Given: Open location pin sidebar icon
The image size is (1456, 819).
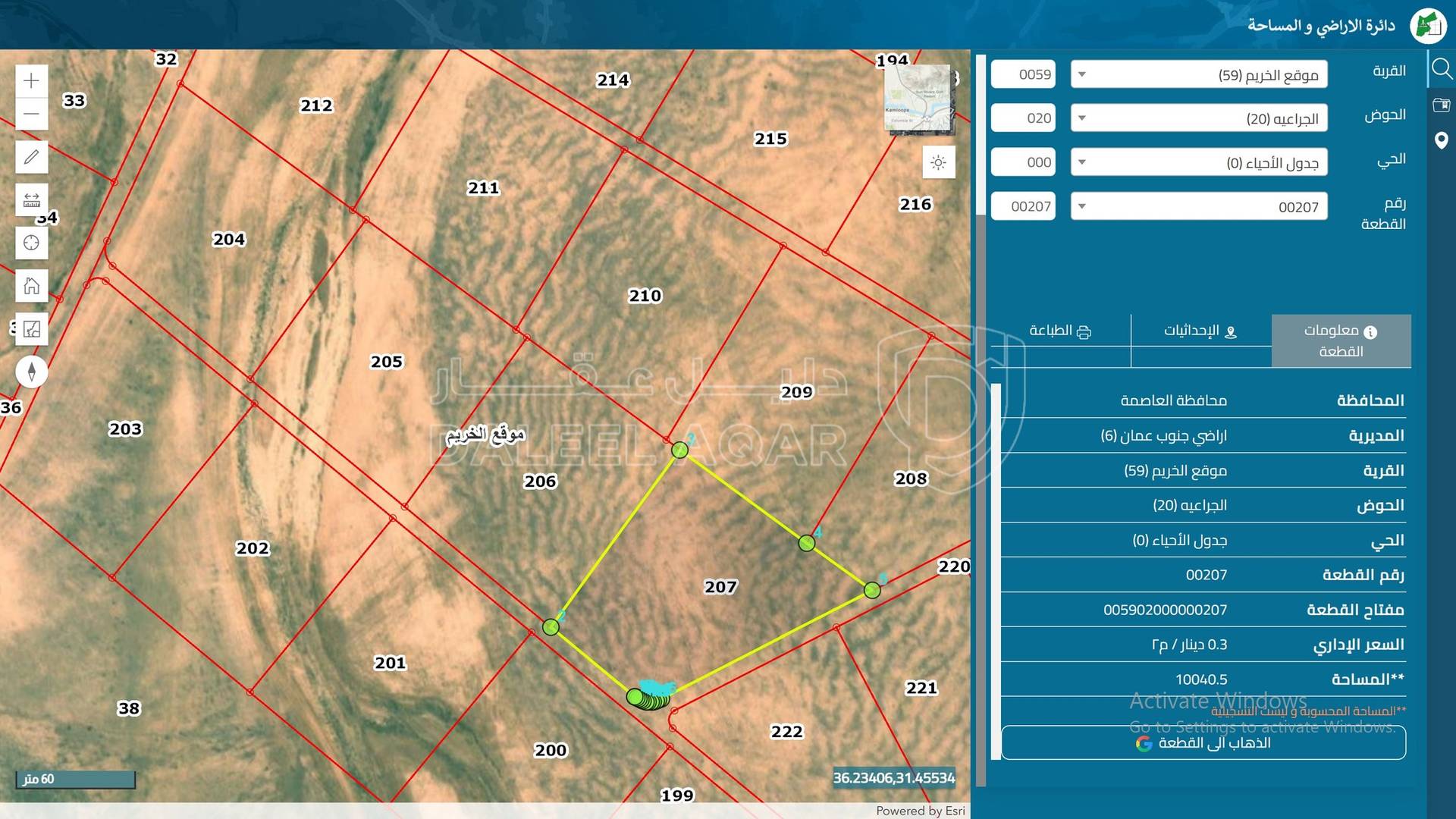Looking at the screenshot, I should [1441, 140].
